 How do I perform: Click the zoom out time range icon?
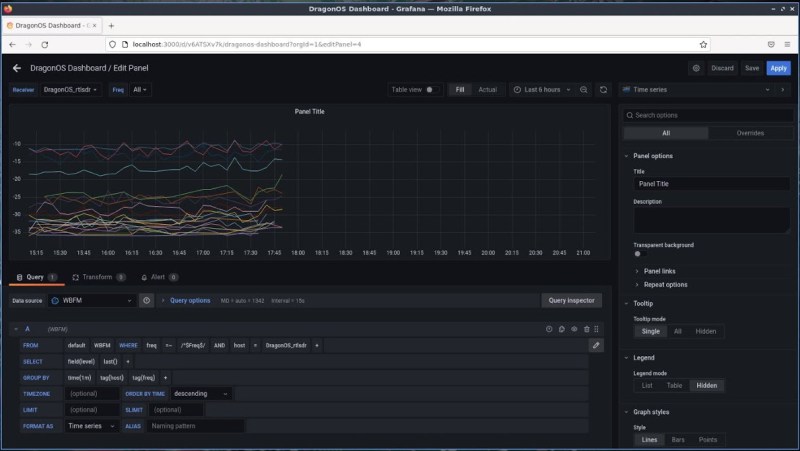(x=584, y=89)
